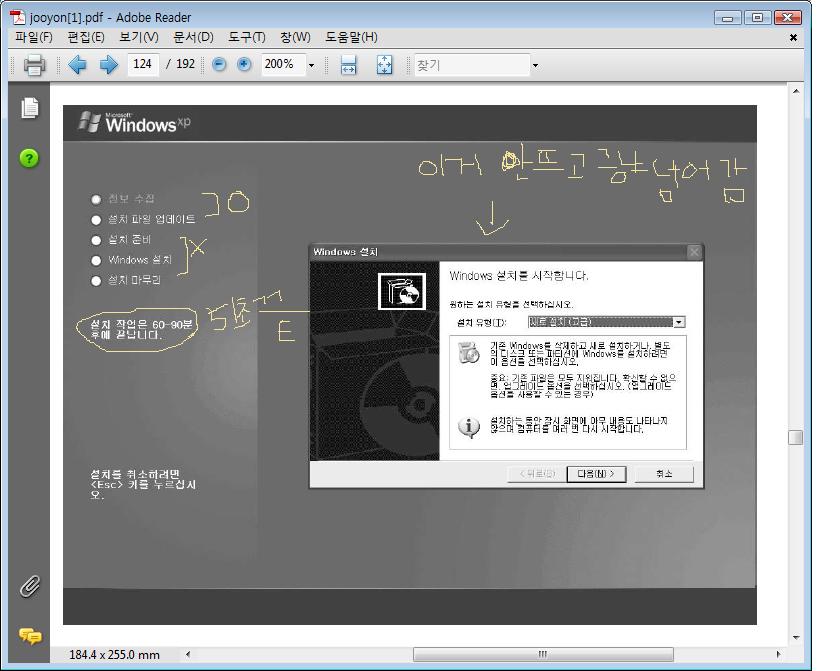Open the green help icon in sidebar
Viewport: 840px width, 671px height.
pos(29,158)
